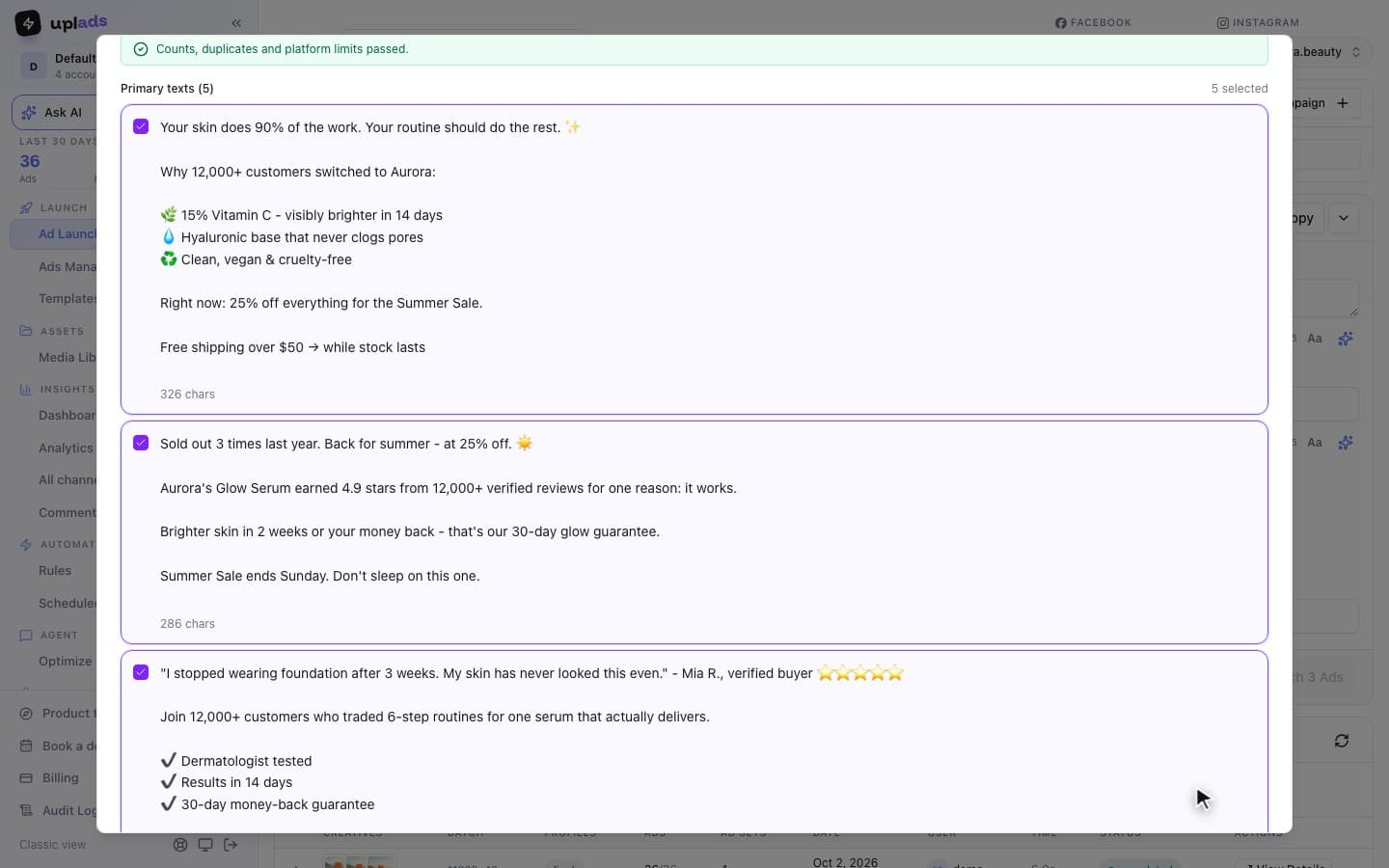The image size is (1389, 868).
Task: Click the "286 chars" count
Action: click(187, 624)
